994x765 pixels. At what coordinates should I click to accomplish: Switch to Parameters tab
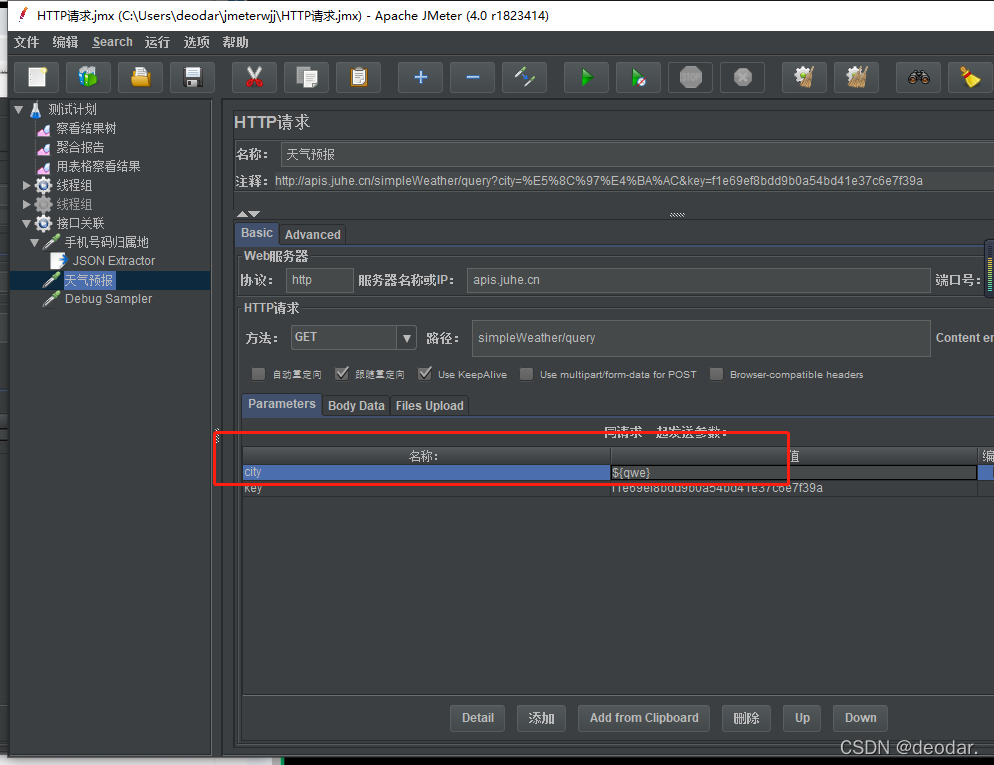coord(281,404)
